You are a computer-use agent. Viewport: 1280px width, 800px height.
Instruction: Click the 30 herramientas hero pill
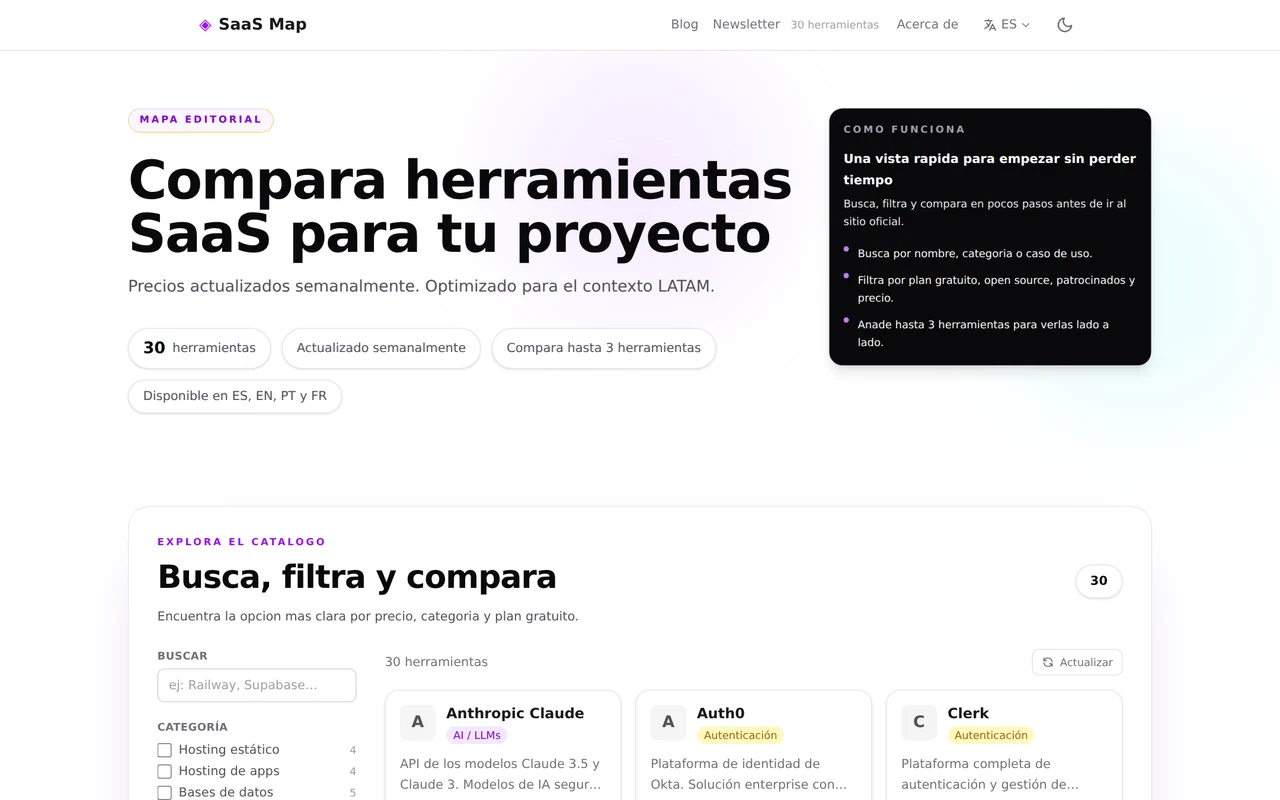[x=199, y=348]
